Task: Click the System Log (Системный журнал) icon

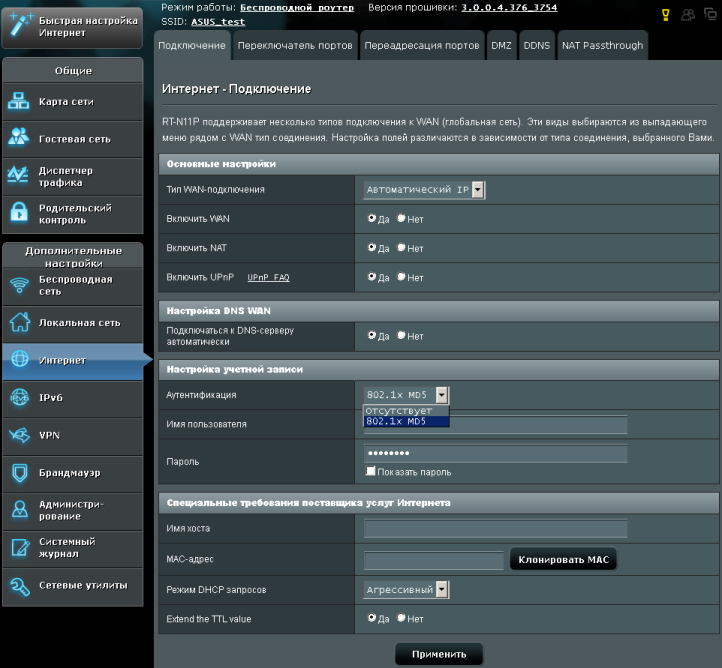Action: (20, 547)
